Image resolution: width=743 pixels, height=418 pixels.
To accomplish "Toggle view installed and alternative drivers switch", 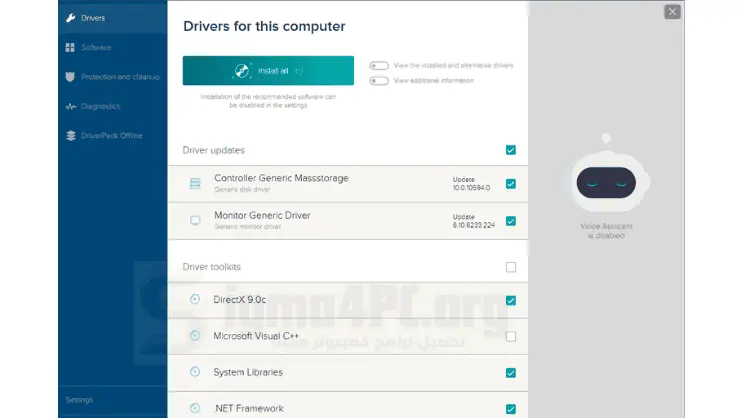I will pos(379,66).
